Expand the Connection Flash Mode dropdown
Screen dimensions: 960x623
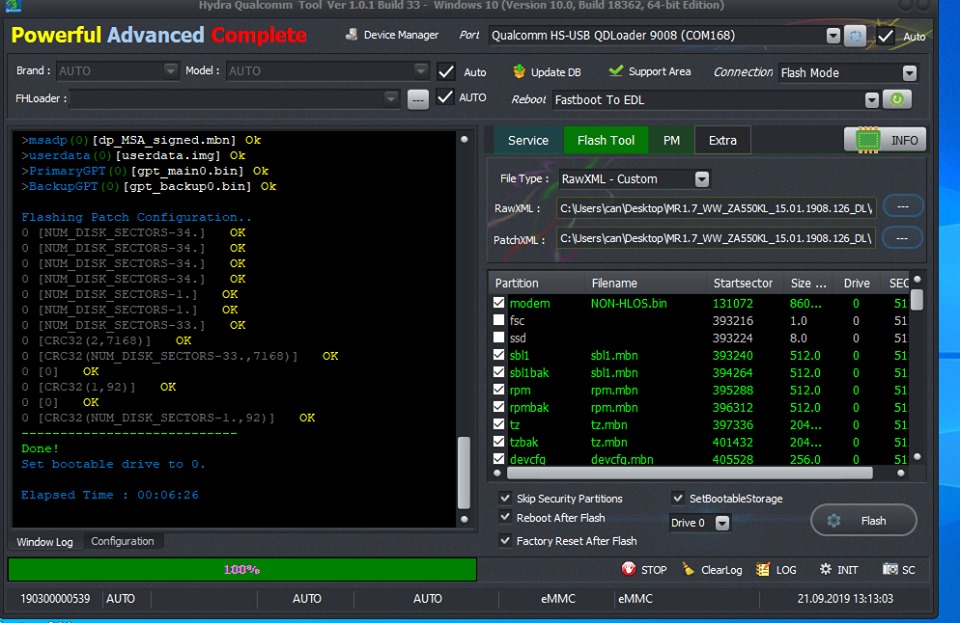point(909,73)
